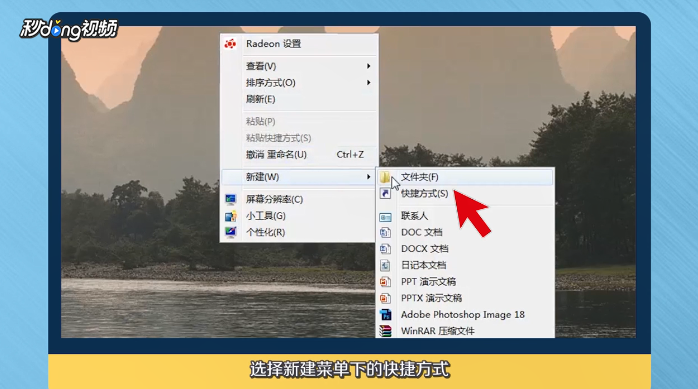Click the PPTX presentation icon
This screenshot has width=698, height=389.
[385, 298]
